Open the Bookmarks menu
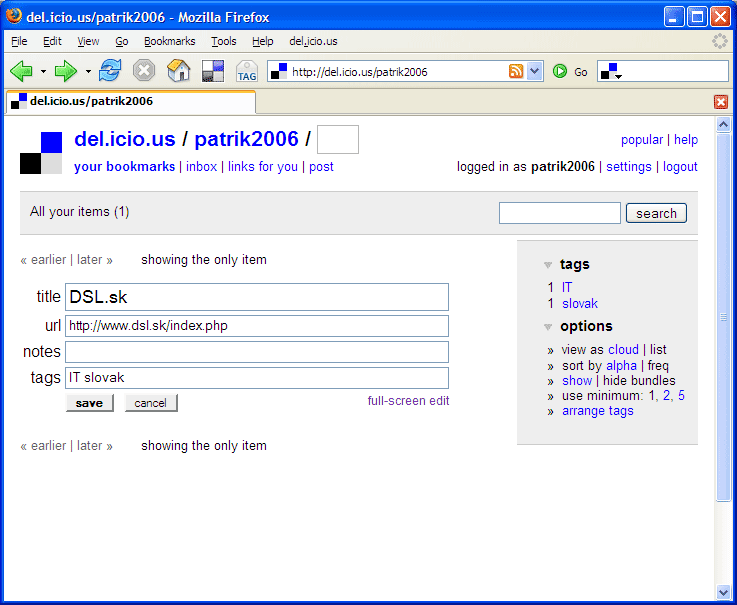 (170, 41)
